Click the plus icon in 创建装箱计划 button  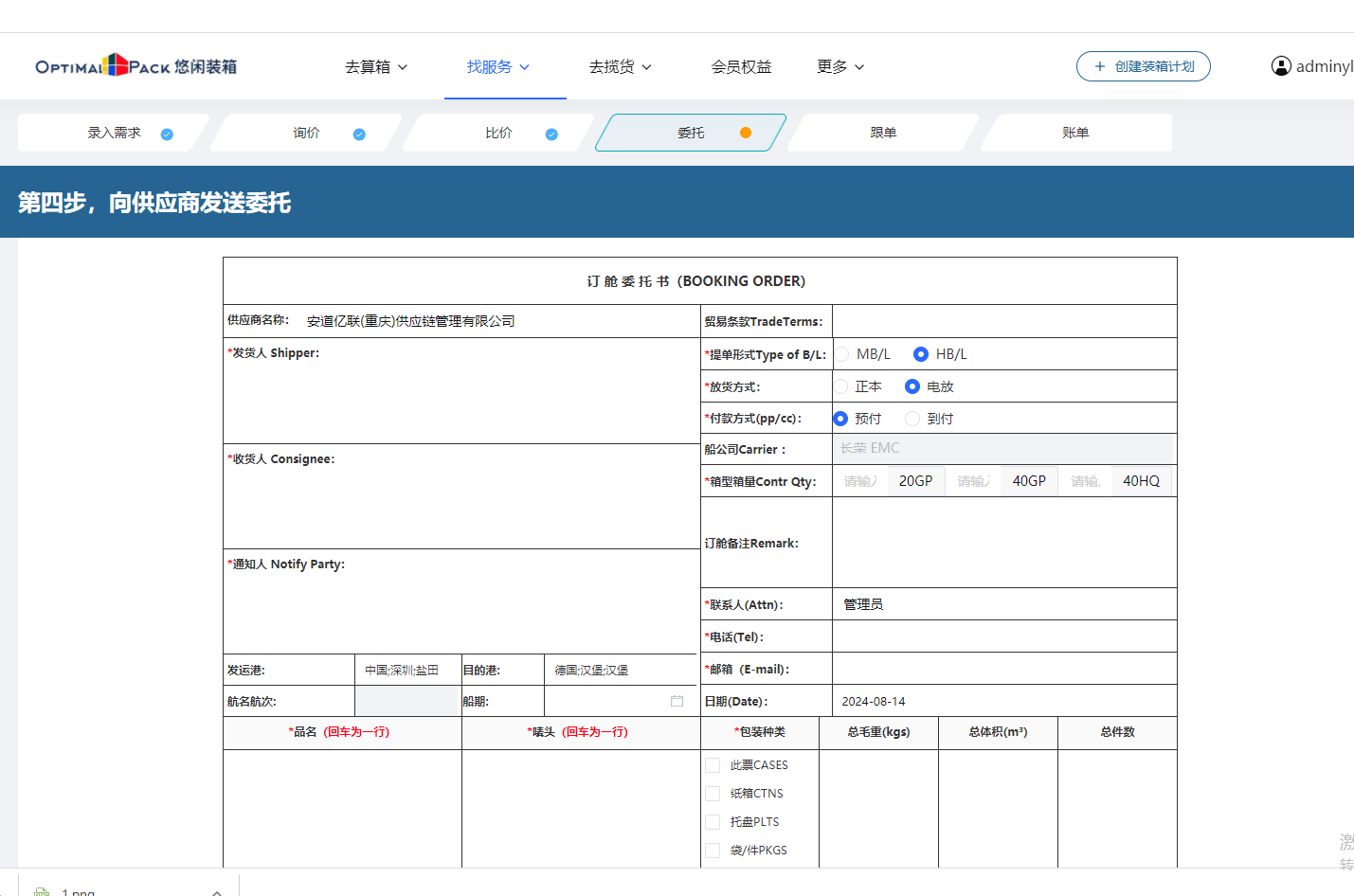pos(1100,66)
